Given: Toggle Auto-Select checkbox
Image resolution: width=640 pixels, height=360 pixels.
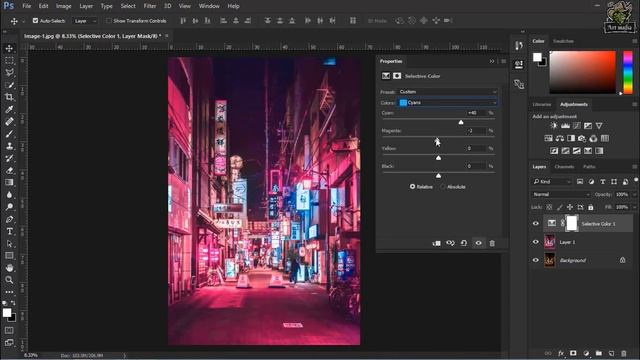Looking at the screenshot, I should tap(36, 20).
